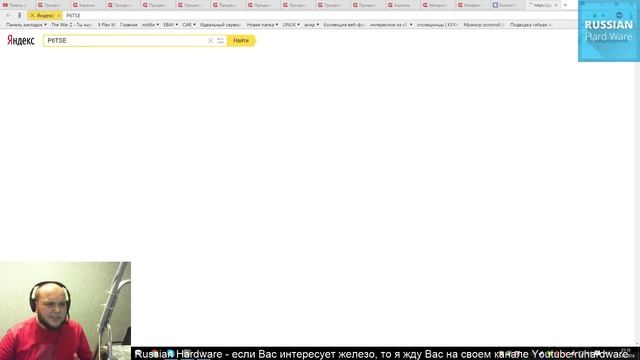Open The War Z bookmark

point(72,25)
